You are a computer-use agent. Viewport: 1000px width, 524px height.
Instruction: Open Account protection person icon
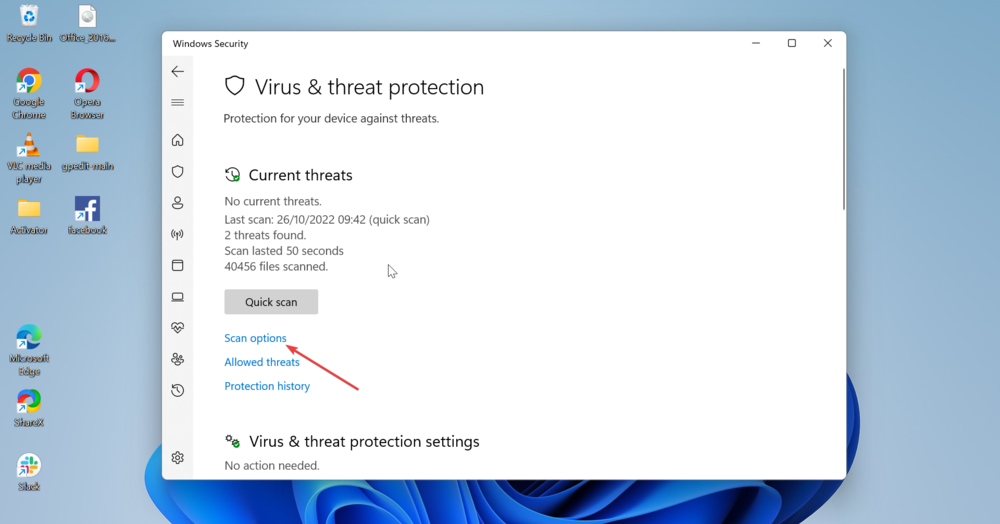point(177,203)
